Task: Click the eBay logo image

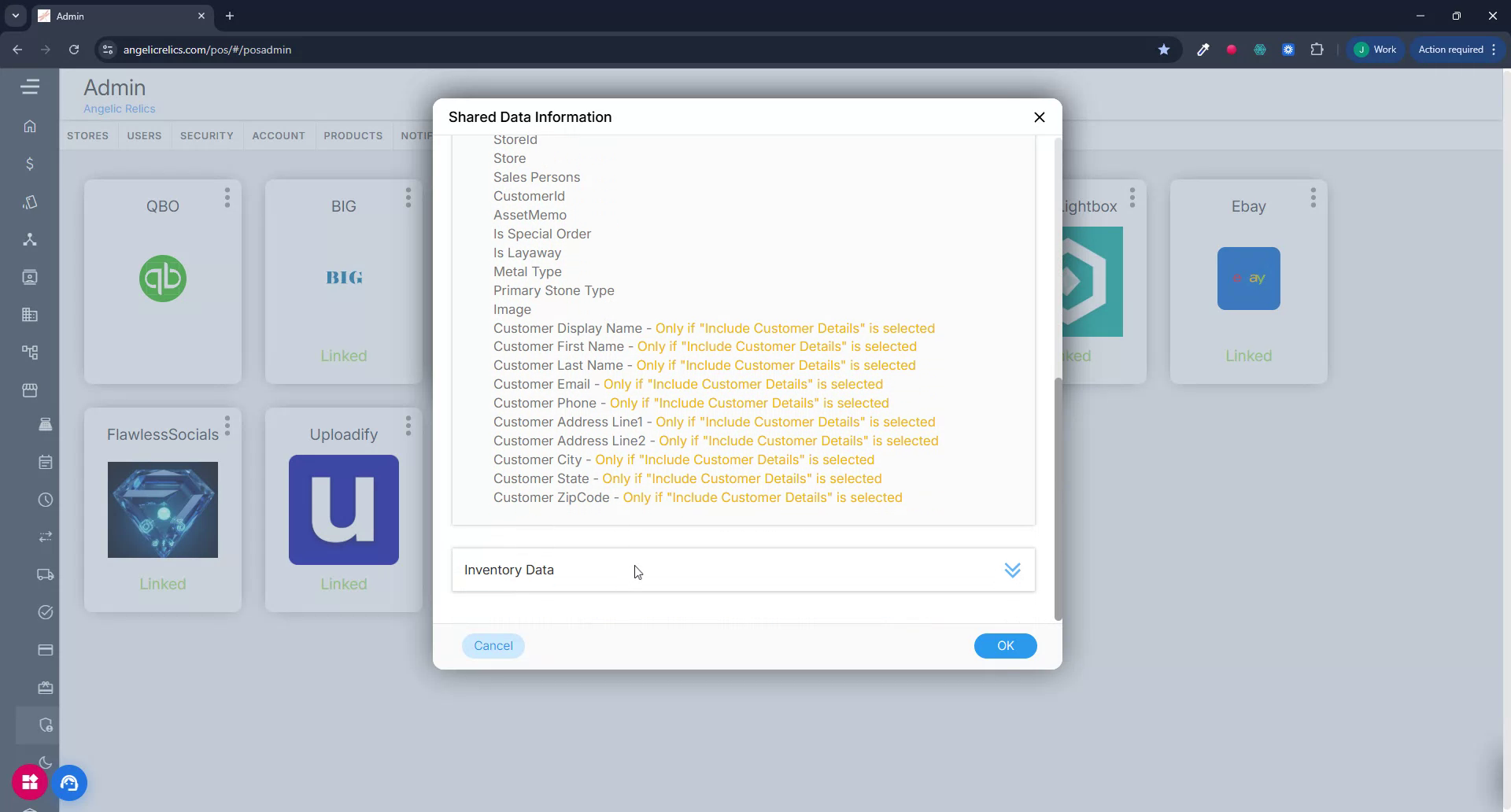Action: point(1248,279)
